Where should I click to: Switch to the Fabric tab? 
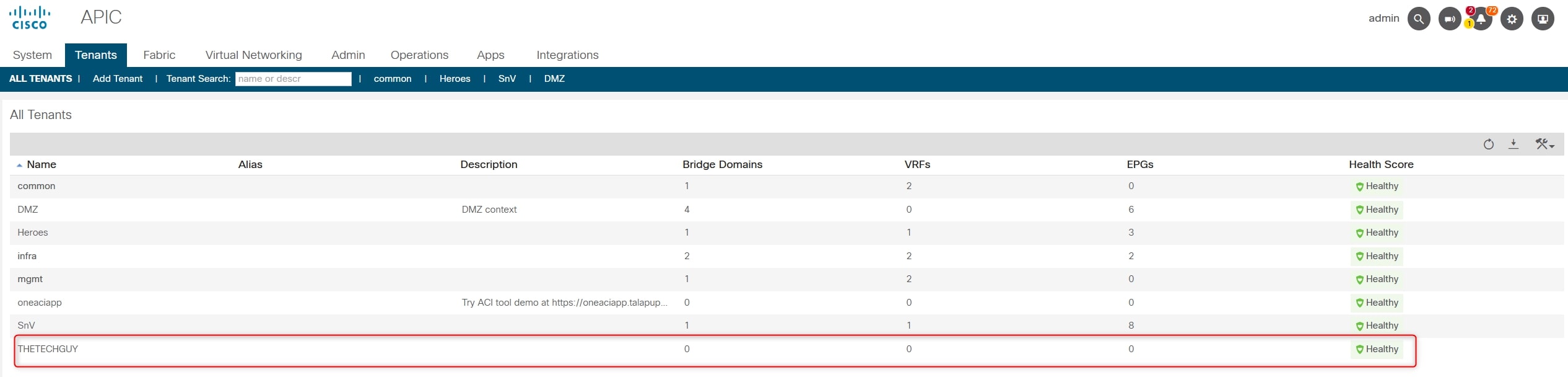tap(159, 55)
